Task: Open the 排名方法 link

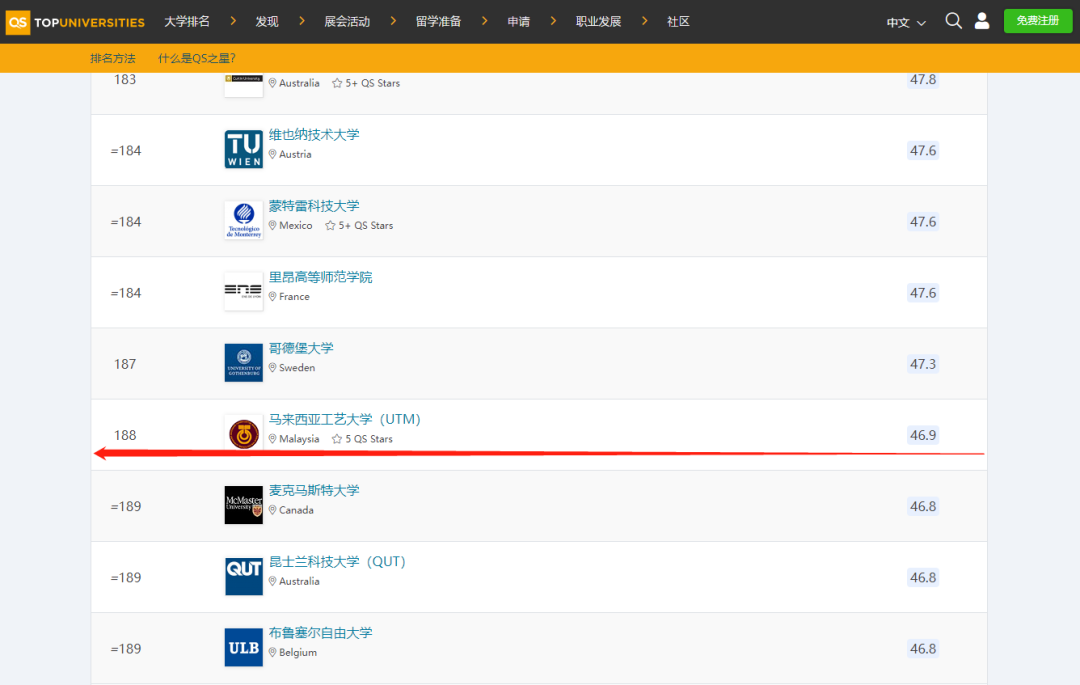Action: [113, 59]
